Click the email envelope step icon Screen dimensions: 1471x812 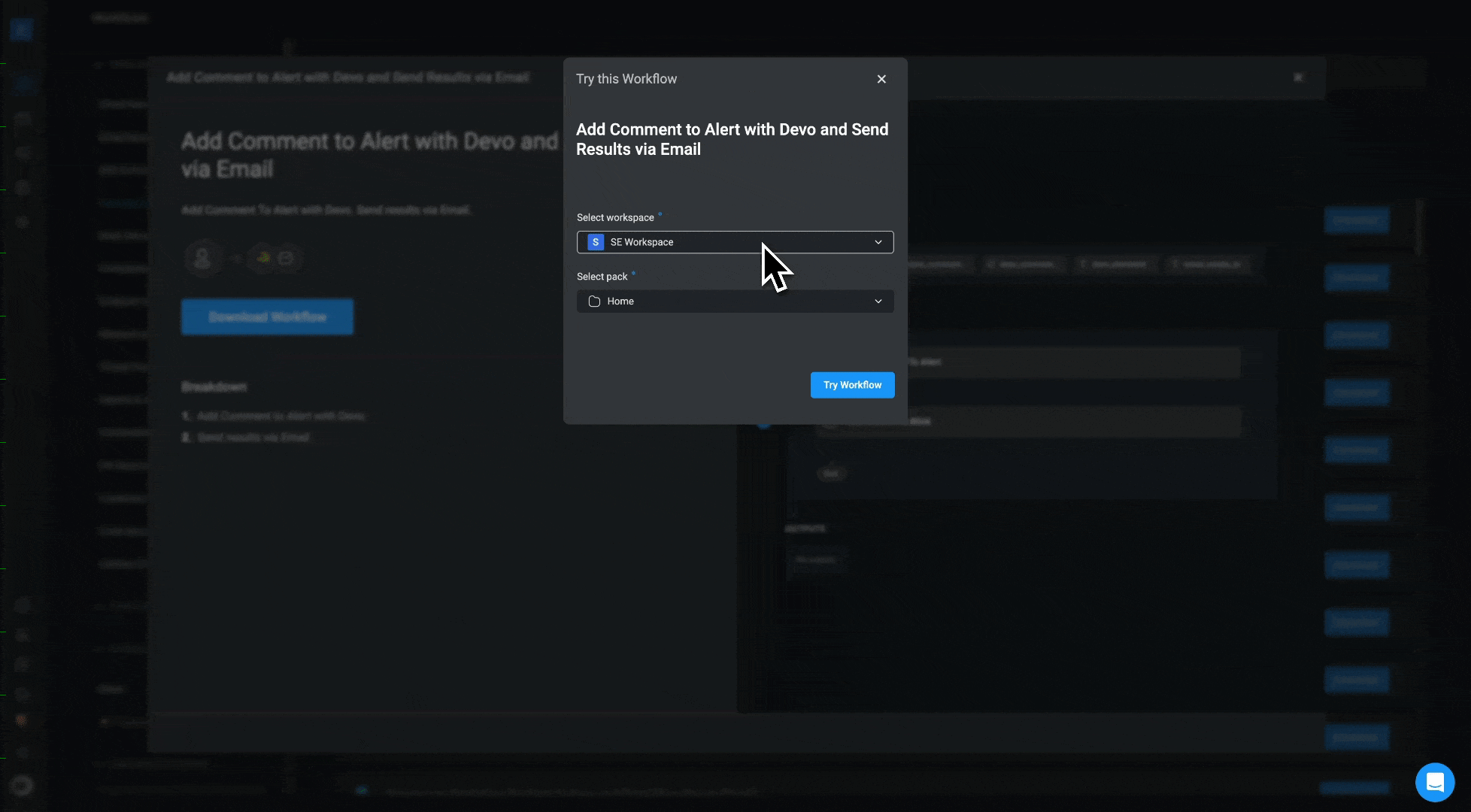pos(286,258)
